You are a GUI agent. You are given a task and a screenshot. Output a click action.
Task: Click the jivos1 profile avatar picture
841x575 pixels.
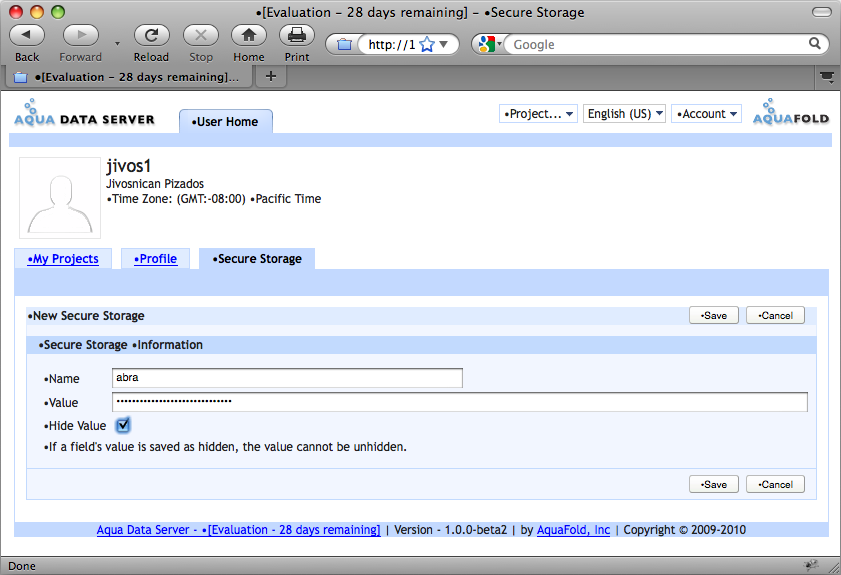point(60,197)
